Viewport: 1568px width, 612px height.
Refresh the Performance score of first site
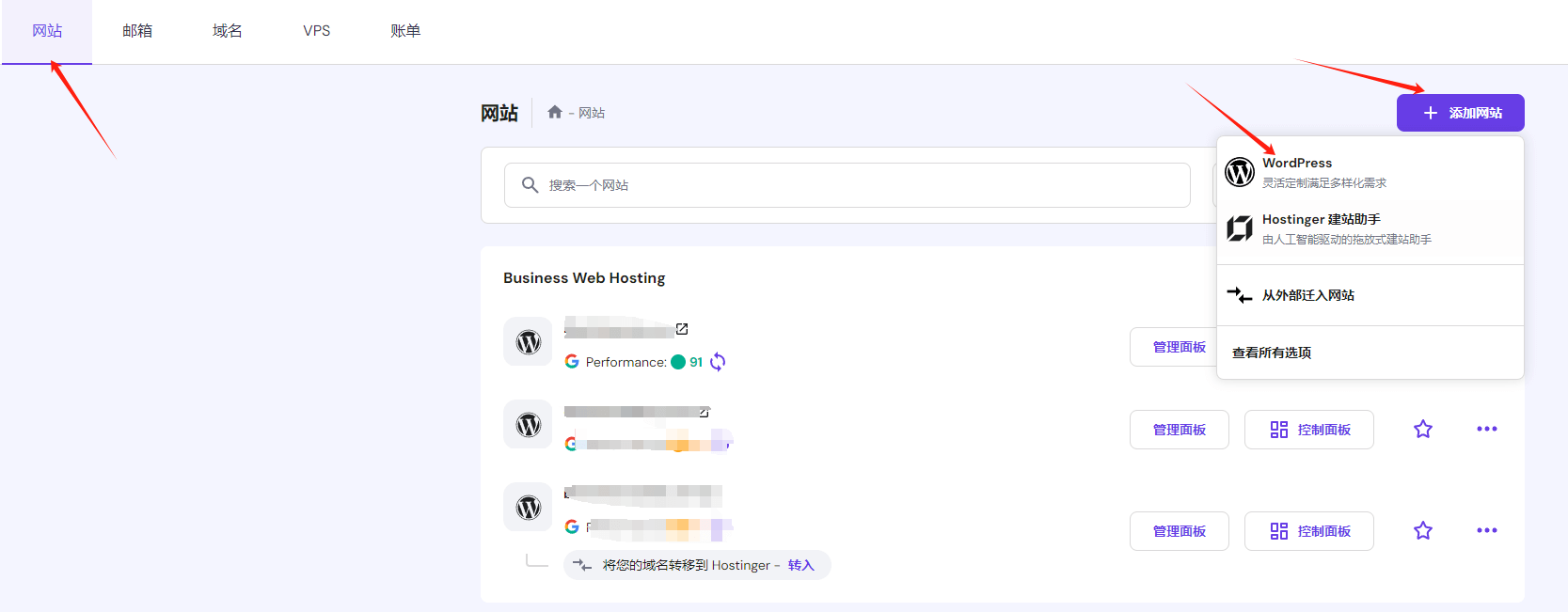tap(718, 362)
